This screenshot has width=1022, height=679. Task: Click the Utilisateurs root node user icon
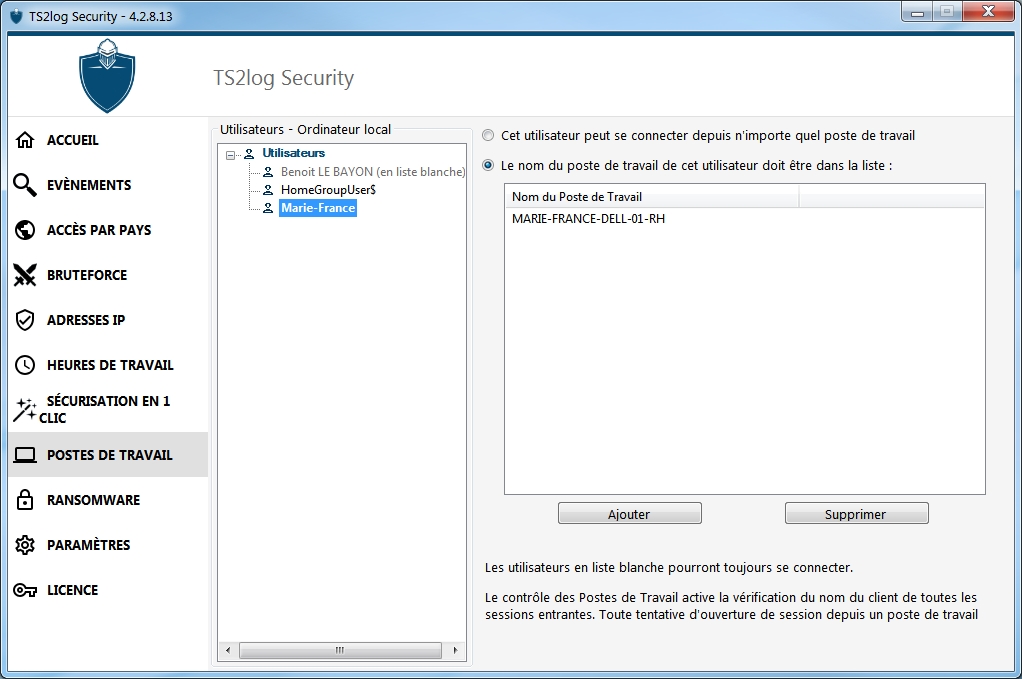click(249, 154)
